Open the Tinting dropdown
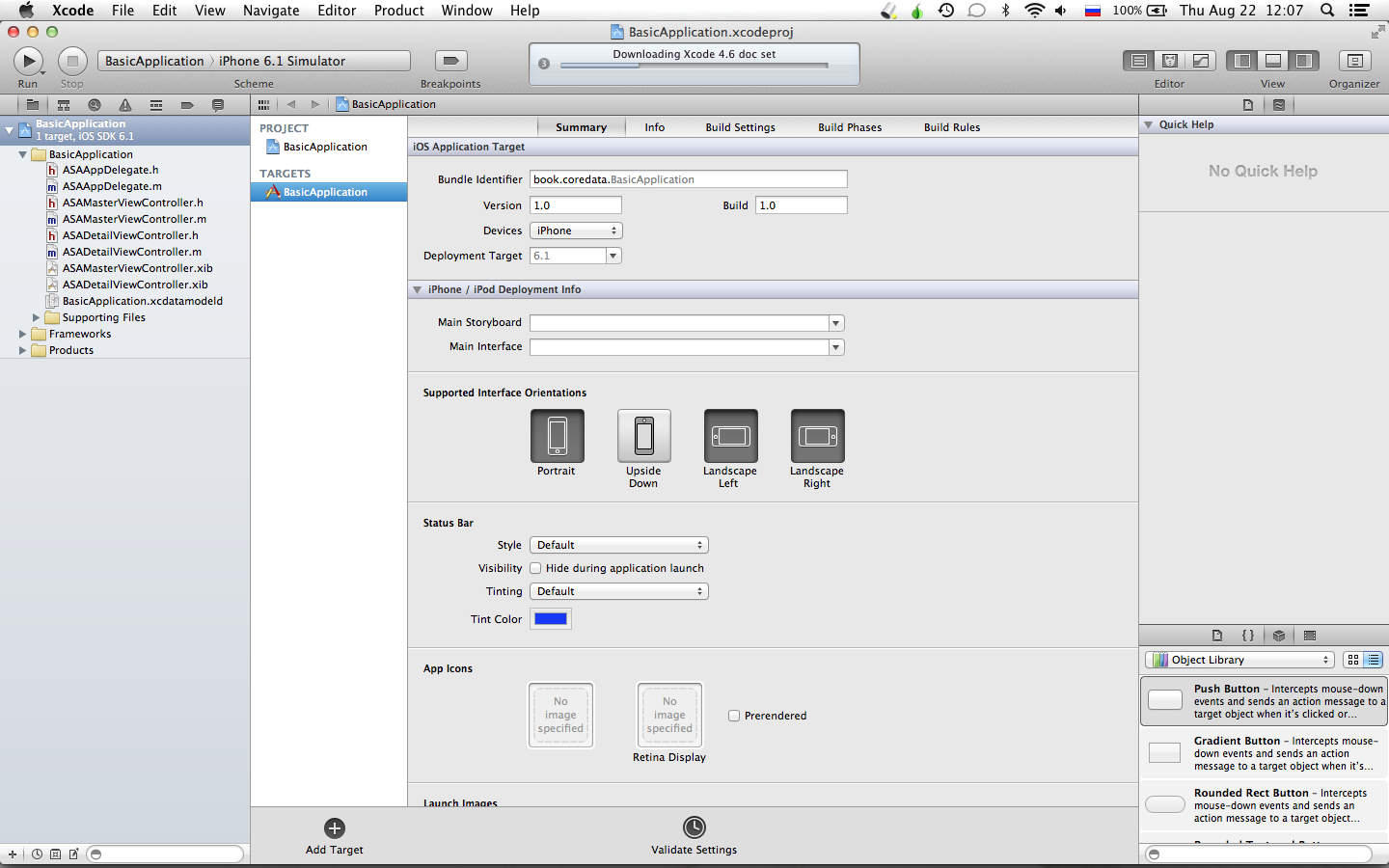Viewport: 1389px width, 868px height. pyautogui.click(x=619, y=591)
